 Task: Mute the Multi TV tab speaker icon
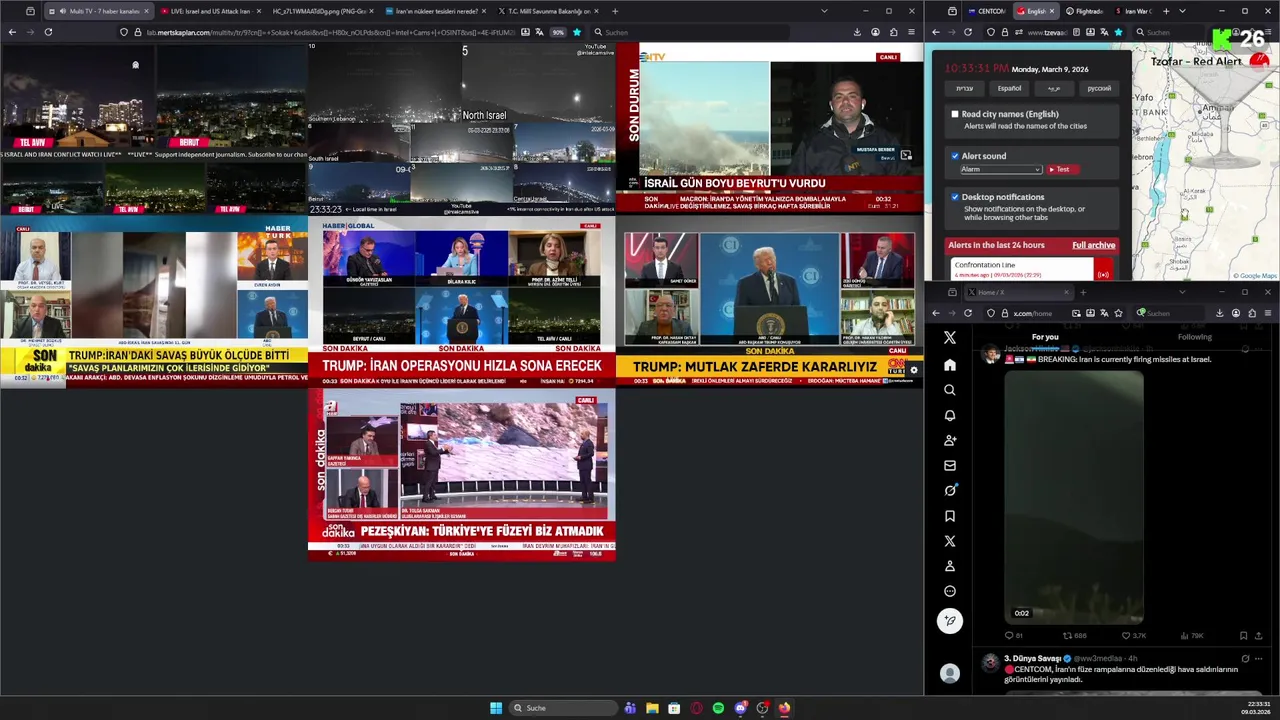point(63,11)
